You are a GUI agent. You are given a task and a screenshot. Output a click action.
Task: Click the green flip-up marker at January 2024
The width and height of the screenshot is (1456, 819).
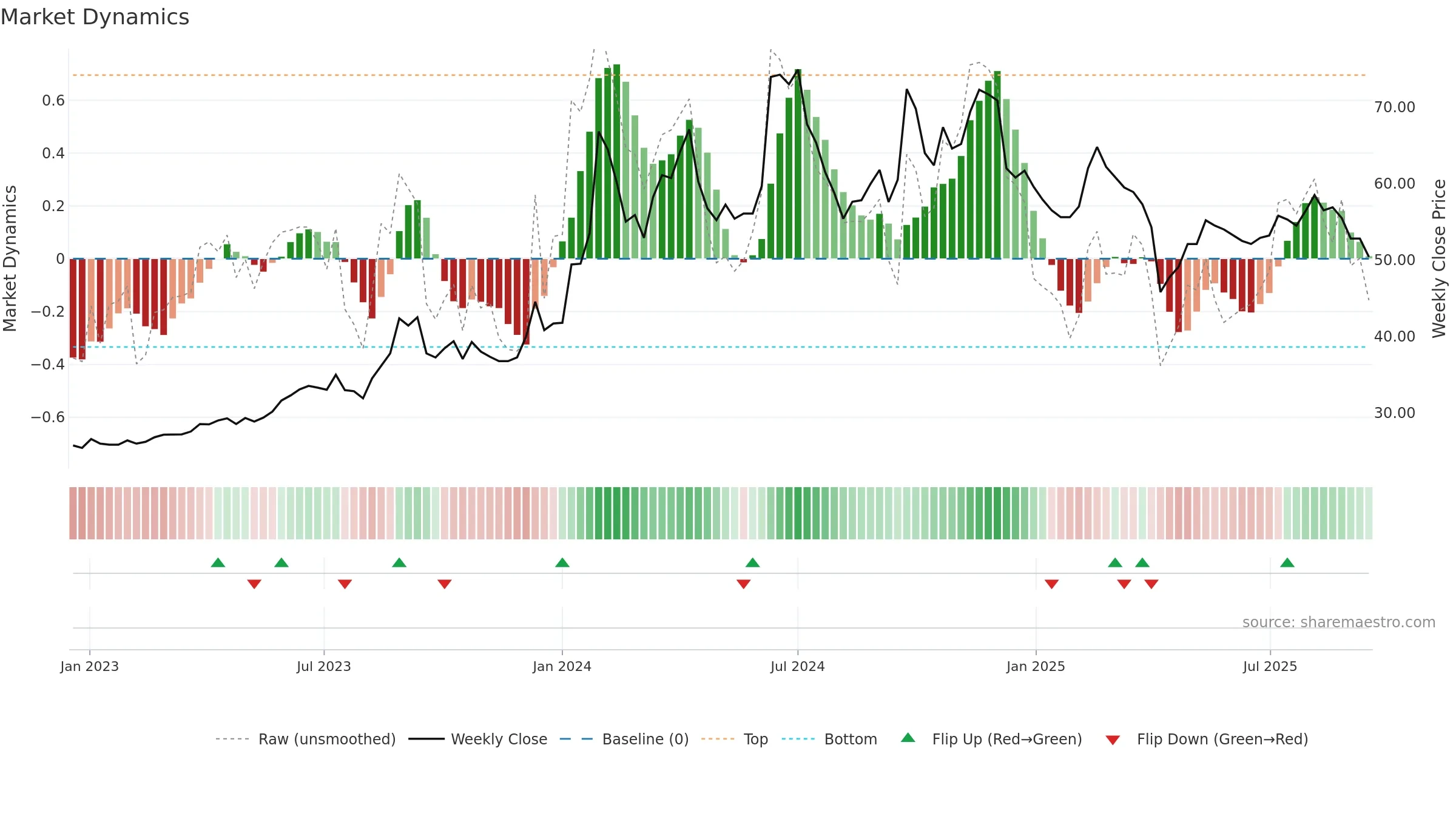coord(562,562)
